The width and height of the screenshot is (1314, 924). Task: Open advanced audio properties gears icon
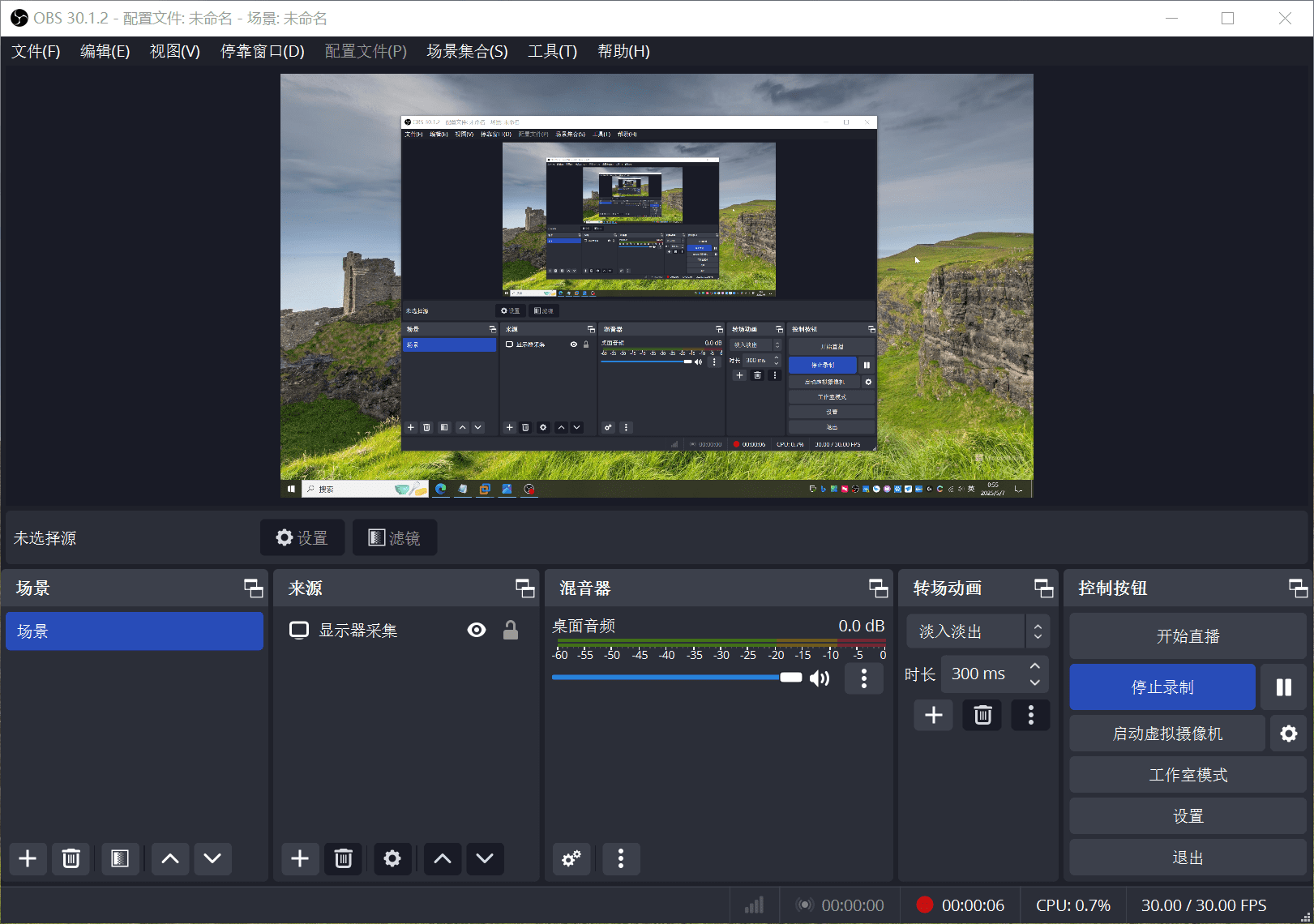571,858
